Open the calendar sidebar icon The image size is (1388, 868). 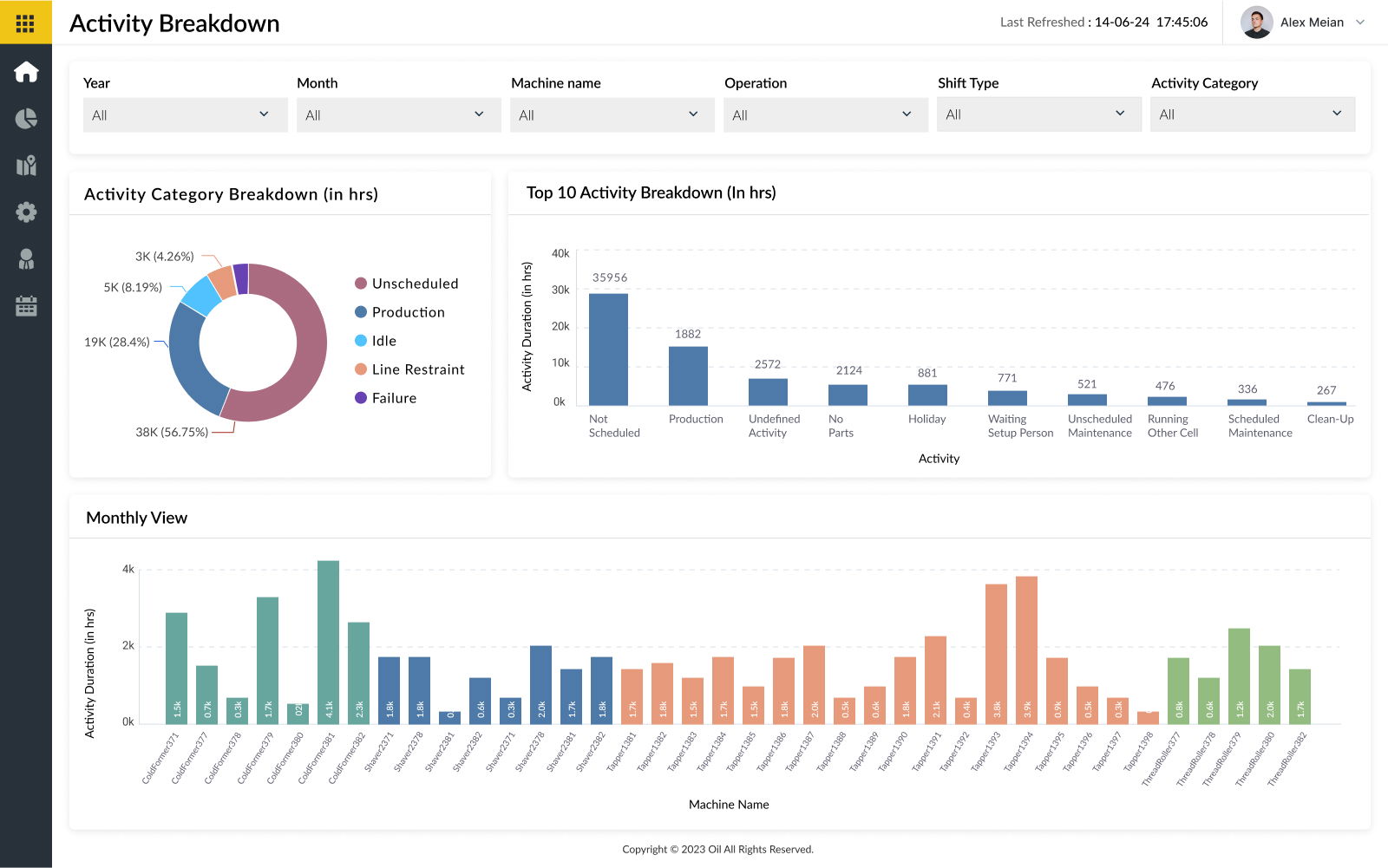[26, 306]
